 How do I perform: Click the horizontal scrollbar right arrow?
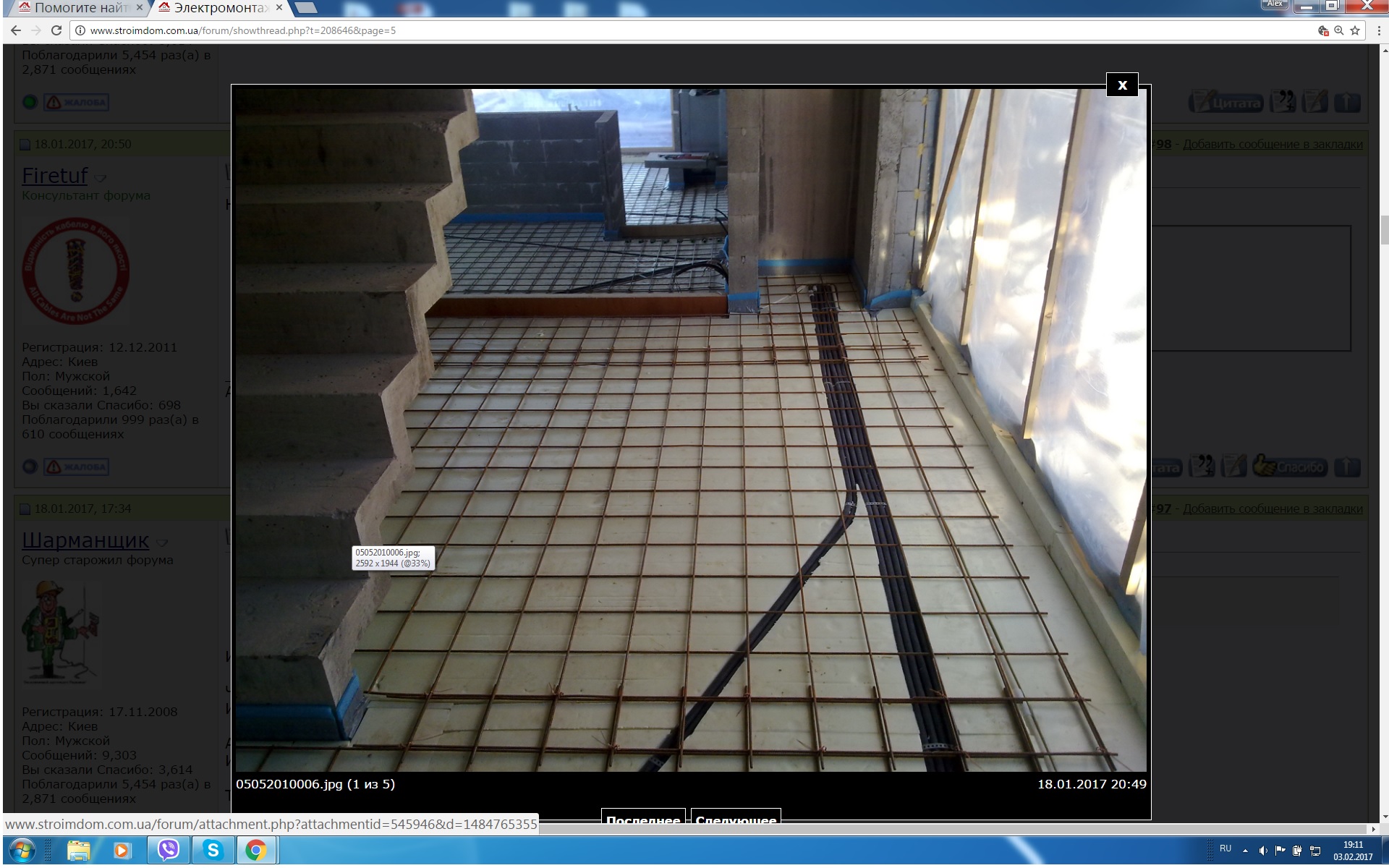(1373, 829)
